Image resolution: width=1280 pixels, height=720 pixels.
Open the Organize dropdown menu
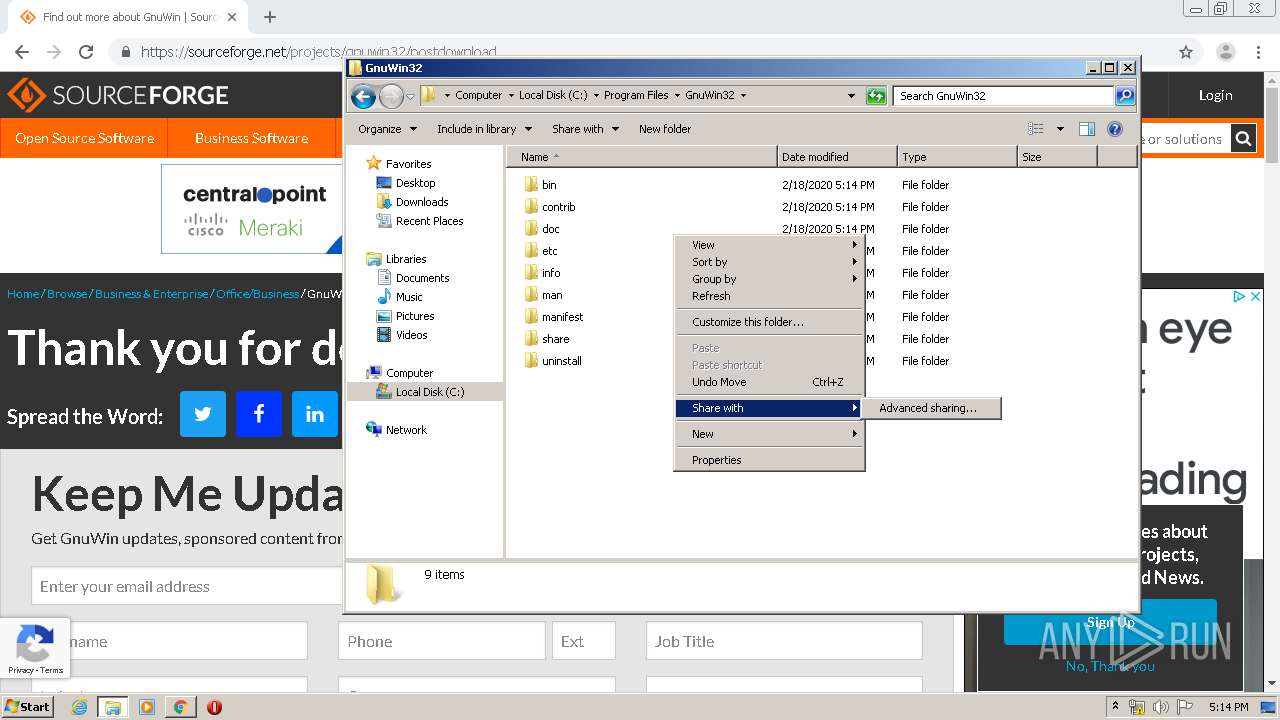coord(387,129)
